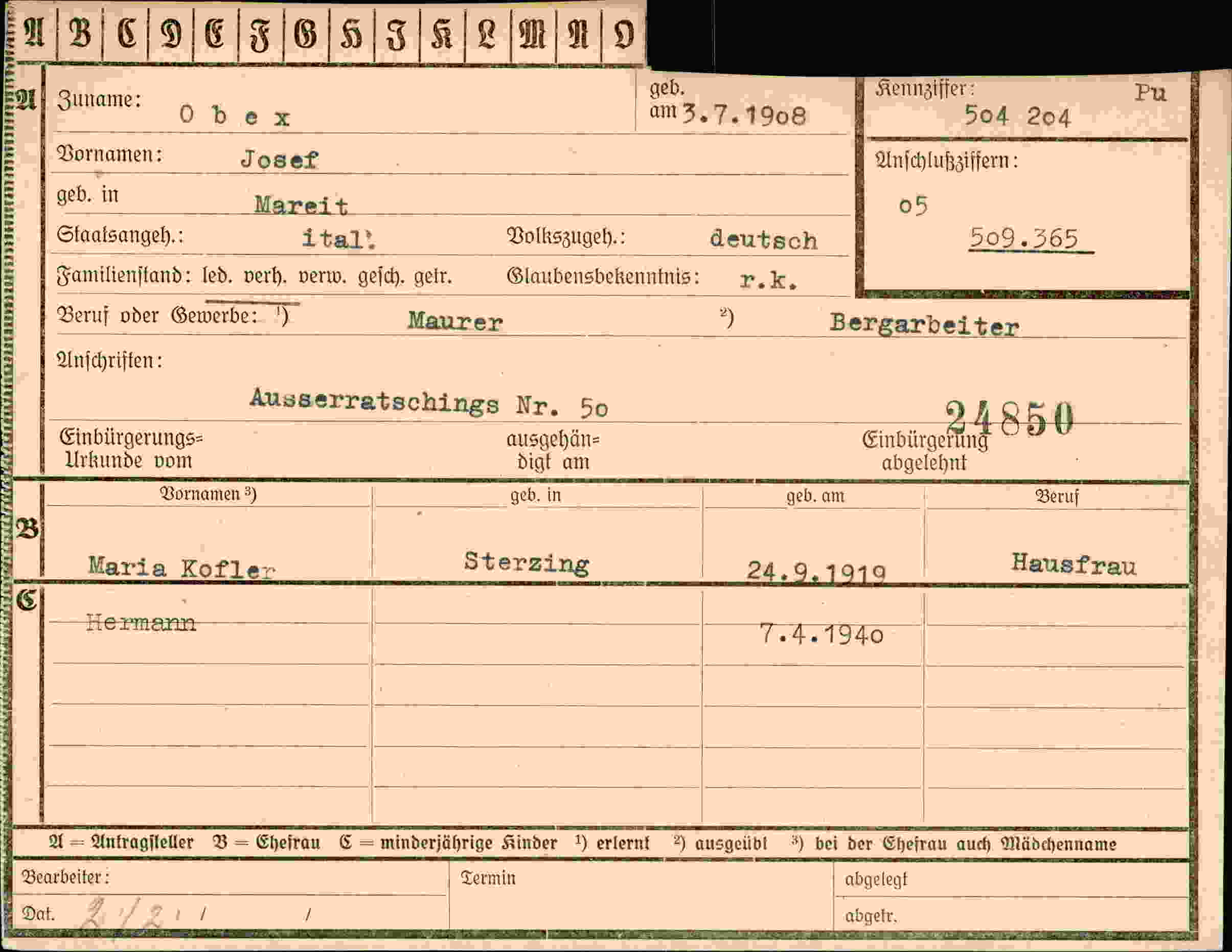Screen dimensions: 1232x952
Task: Click the "Beruf oder Gewerbe:" label
Action: pyautogui.click(x=157, y=316)
